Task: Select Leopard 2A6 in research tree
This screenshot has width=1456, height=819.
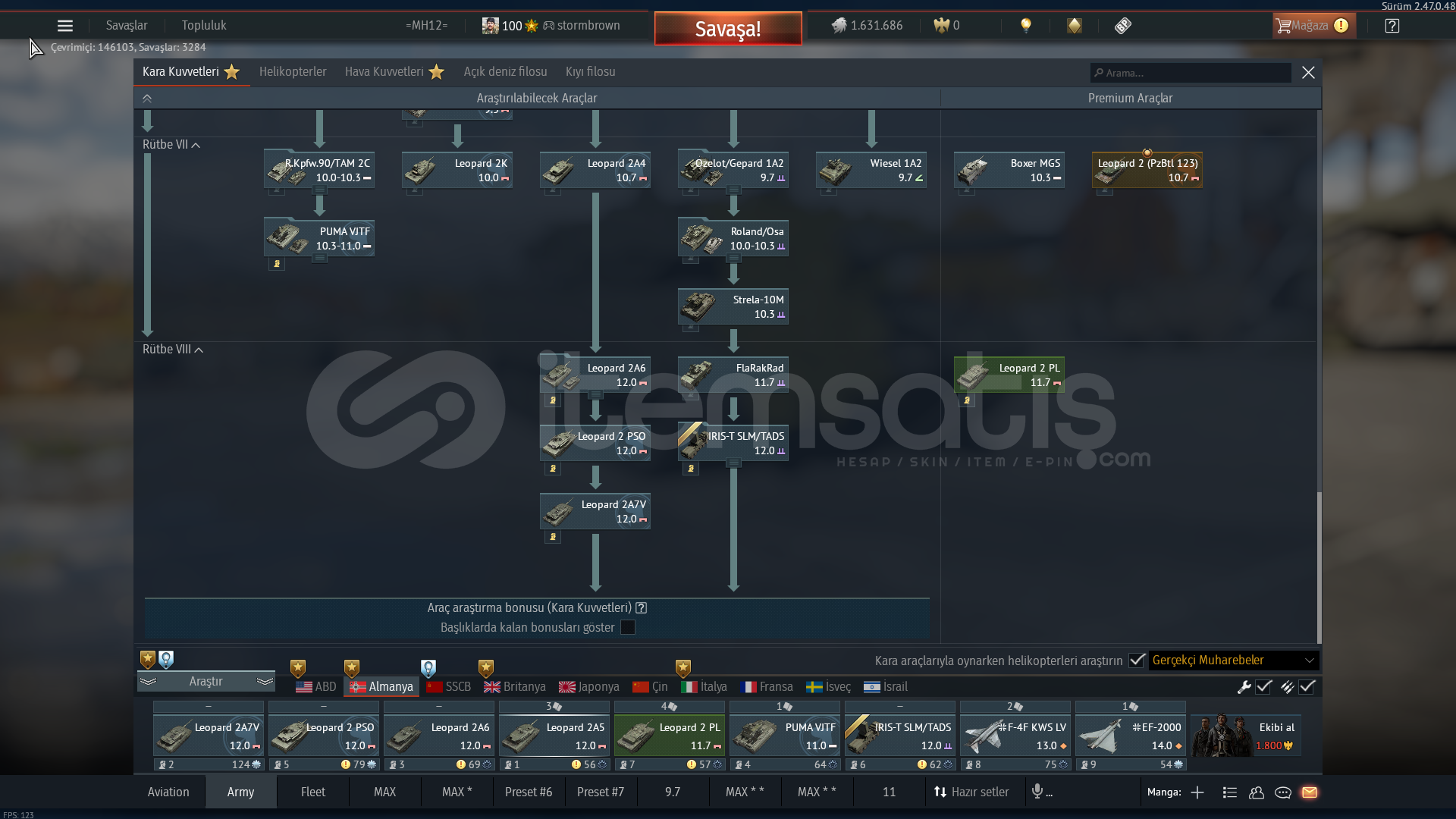Action: point(595,375)
